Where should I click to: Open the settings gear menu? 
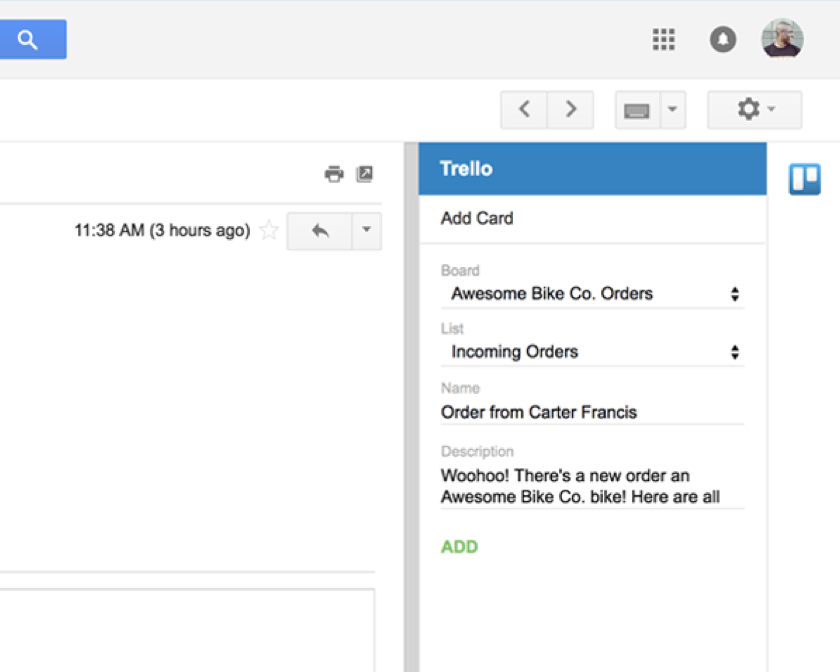point(754,109)
